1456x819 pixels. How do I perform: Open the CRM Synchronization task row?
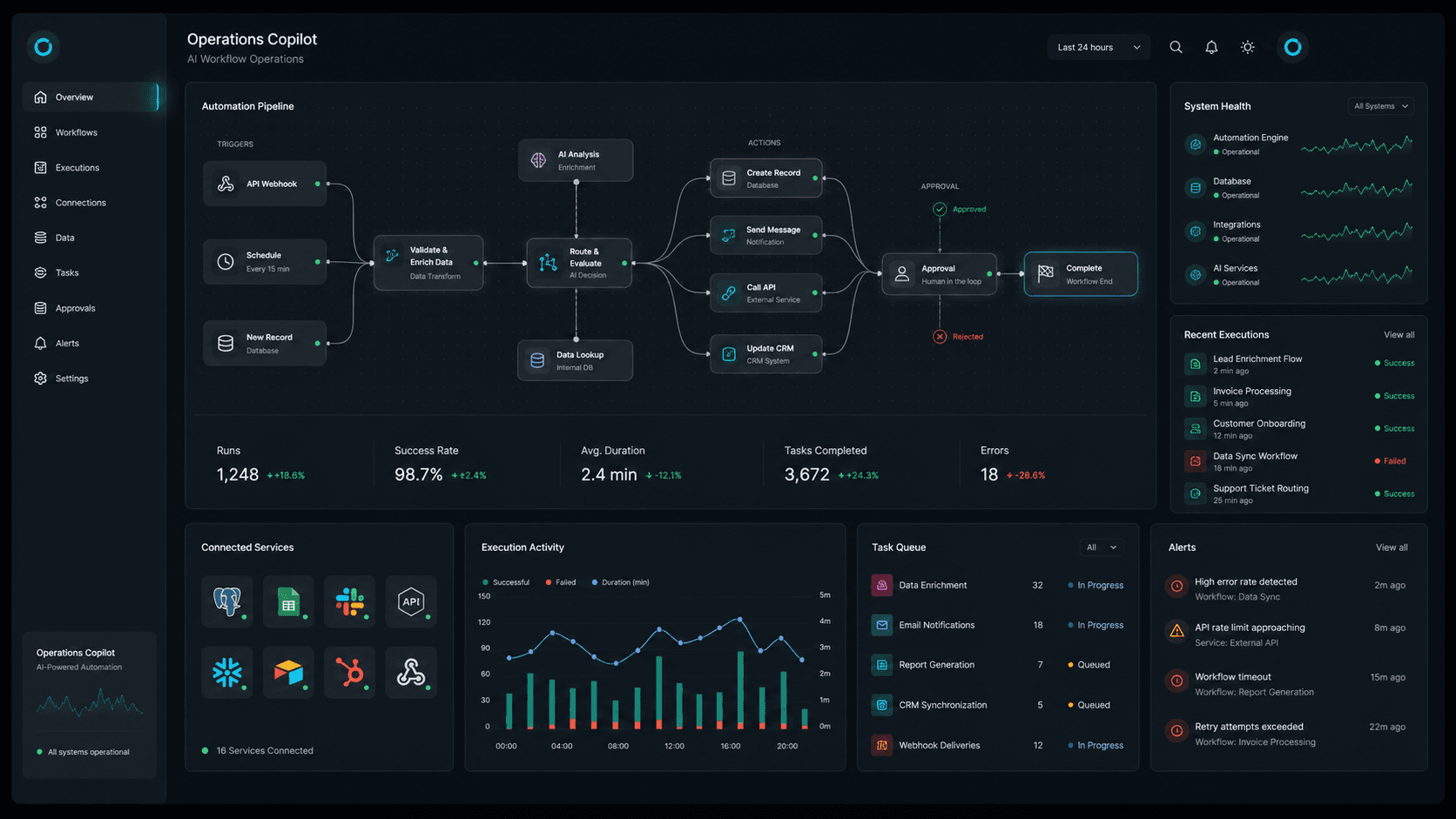[998, 705]
